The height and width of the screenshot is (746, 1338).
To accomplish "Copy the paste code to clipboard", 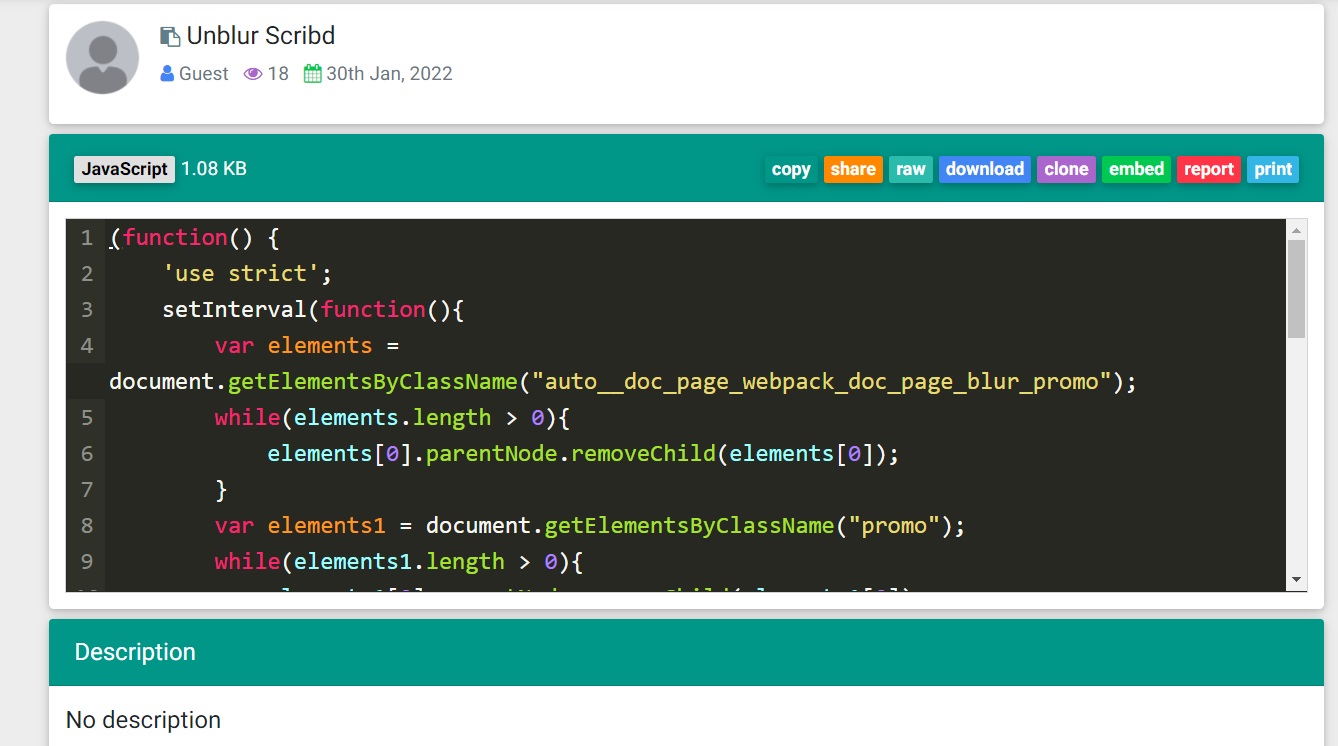I will tap(791, 169).
